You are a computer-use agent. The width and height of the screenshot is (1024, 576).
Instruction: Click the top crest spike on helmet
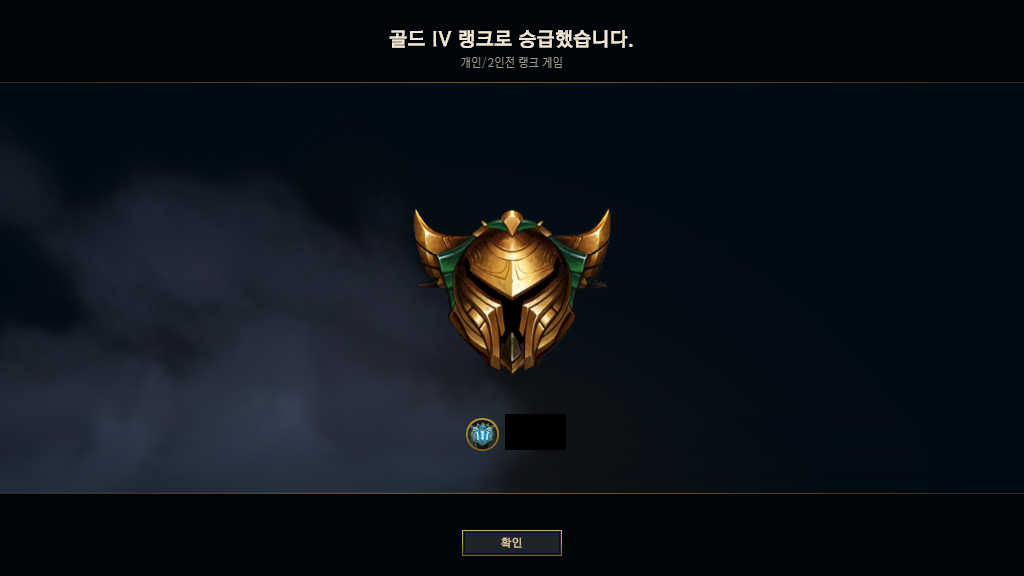(x=512, y=222)
